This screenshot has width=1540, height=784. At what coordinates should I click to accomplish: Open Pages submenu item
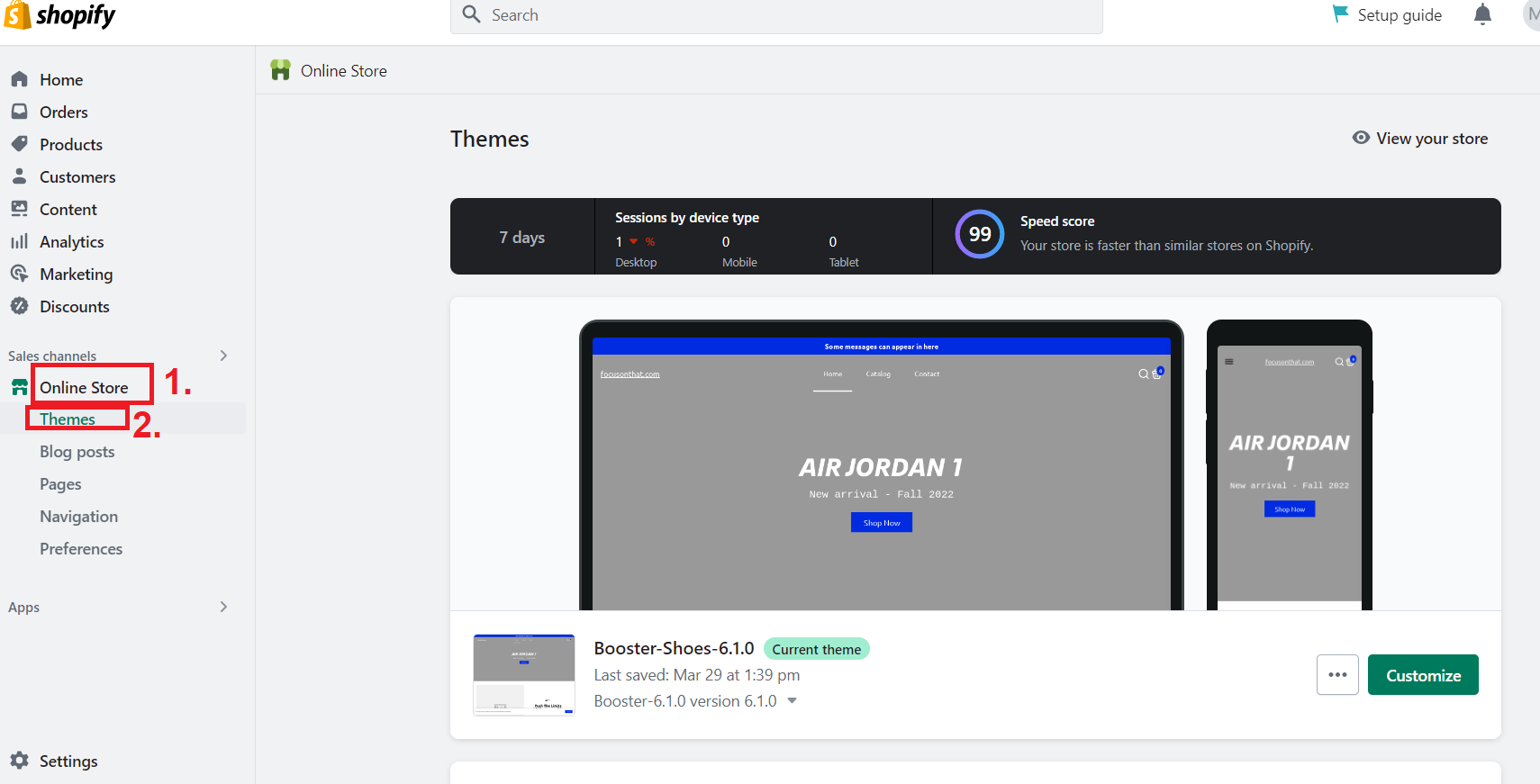pyautogui.click(x=60, y=483)
